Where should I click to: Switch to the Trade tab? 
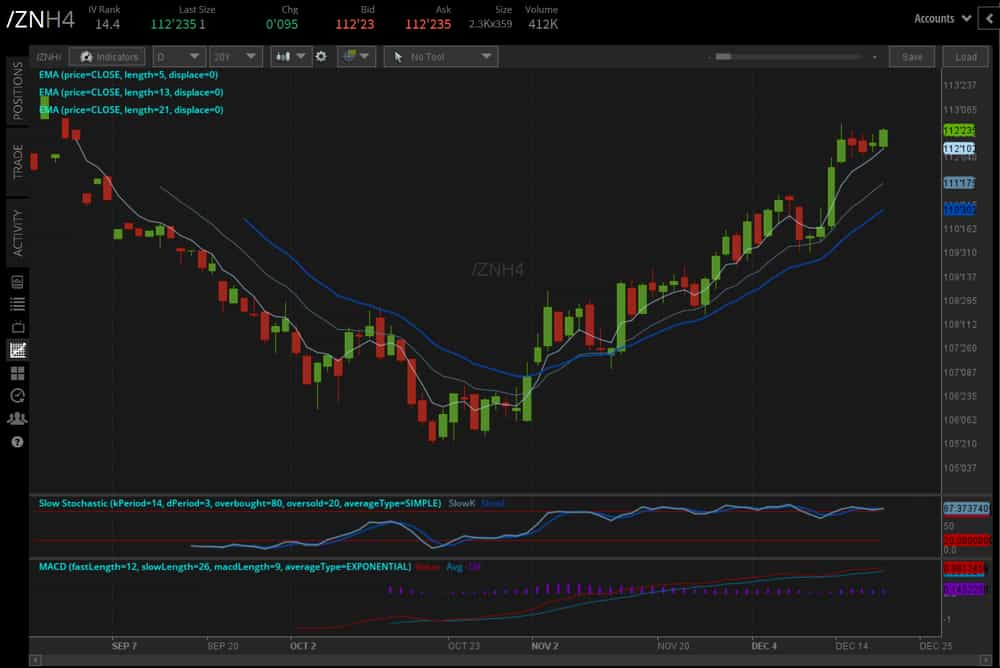17,161
